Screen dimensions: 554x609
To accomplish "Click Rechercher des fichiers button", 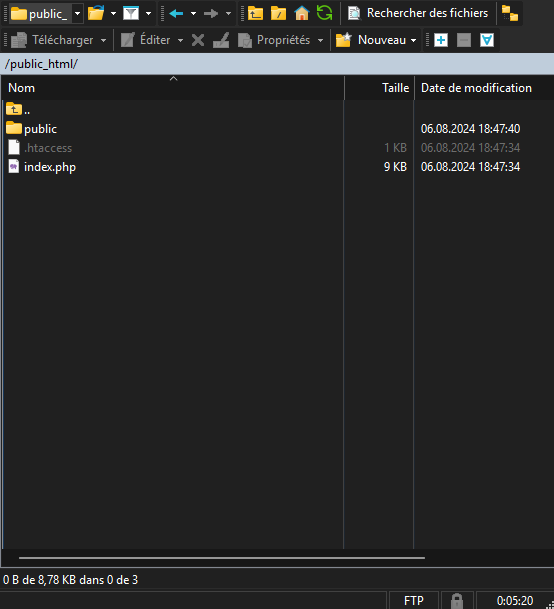I will [x=418, y=13].
